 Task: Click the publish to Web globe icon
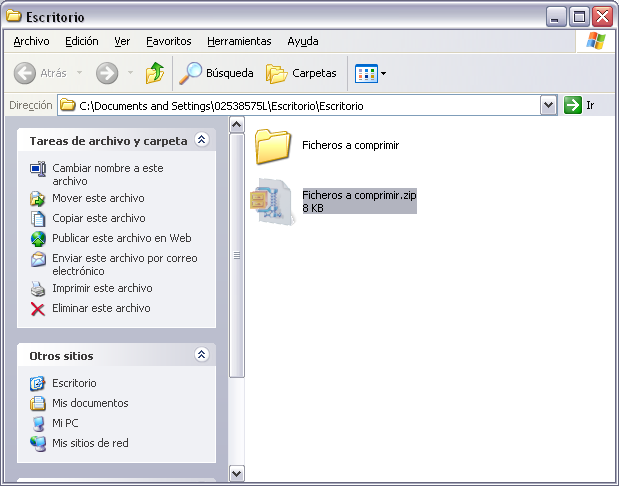tap(38, 239)
